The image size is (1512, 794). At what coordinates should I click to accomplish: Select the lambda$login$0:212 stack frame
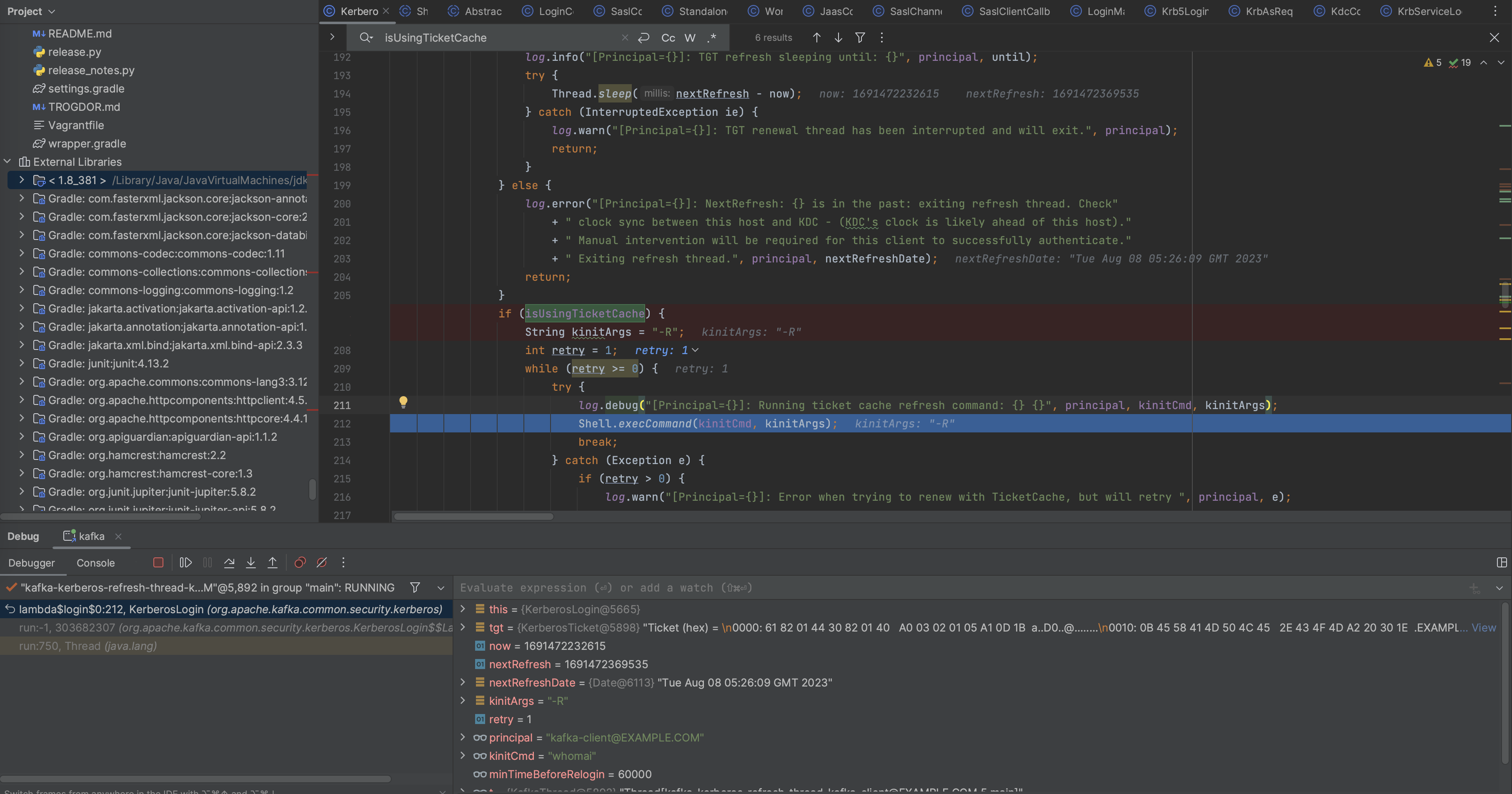coord(226,609)
